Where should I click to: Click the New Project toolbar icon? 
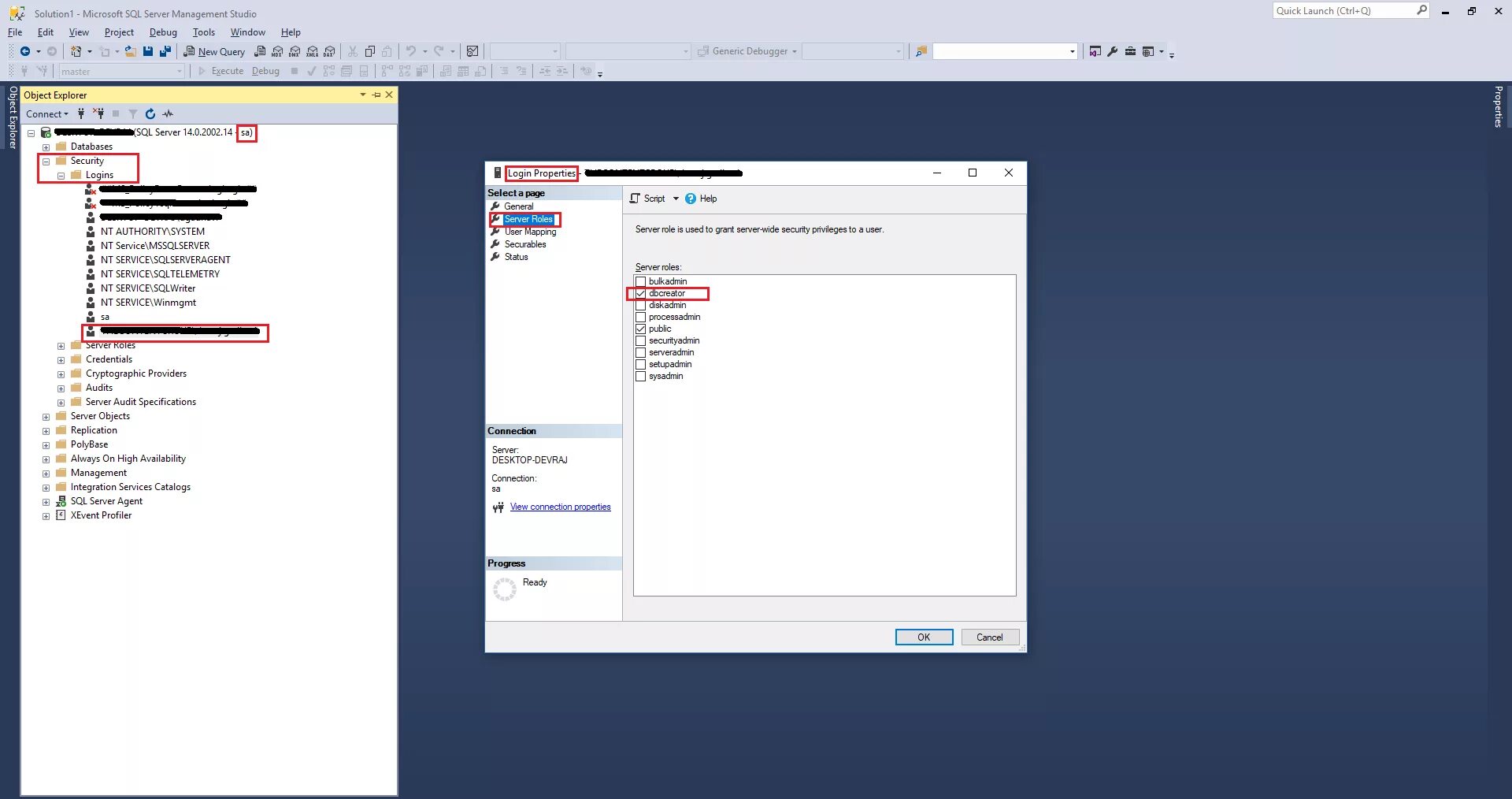(76, 51)
